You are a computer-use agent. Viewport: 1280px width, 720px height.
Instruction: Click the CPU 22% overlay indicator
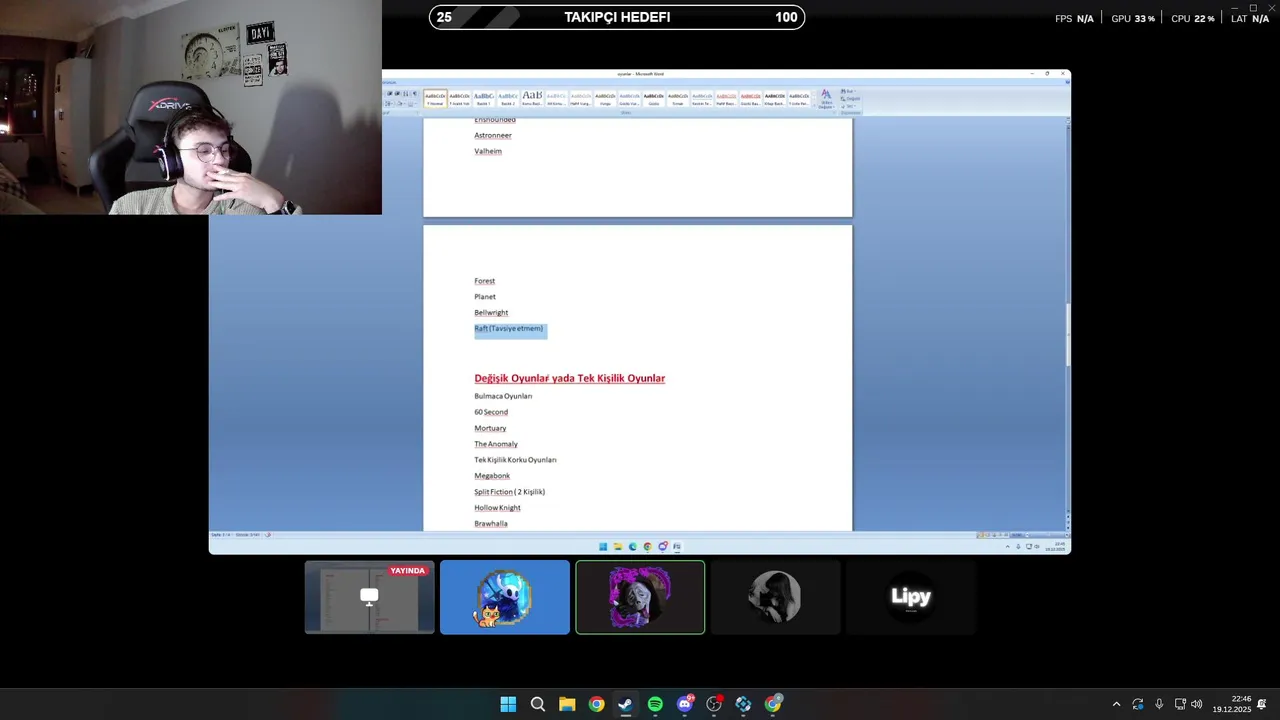click(x=1193, y=18)
